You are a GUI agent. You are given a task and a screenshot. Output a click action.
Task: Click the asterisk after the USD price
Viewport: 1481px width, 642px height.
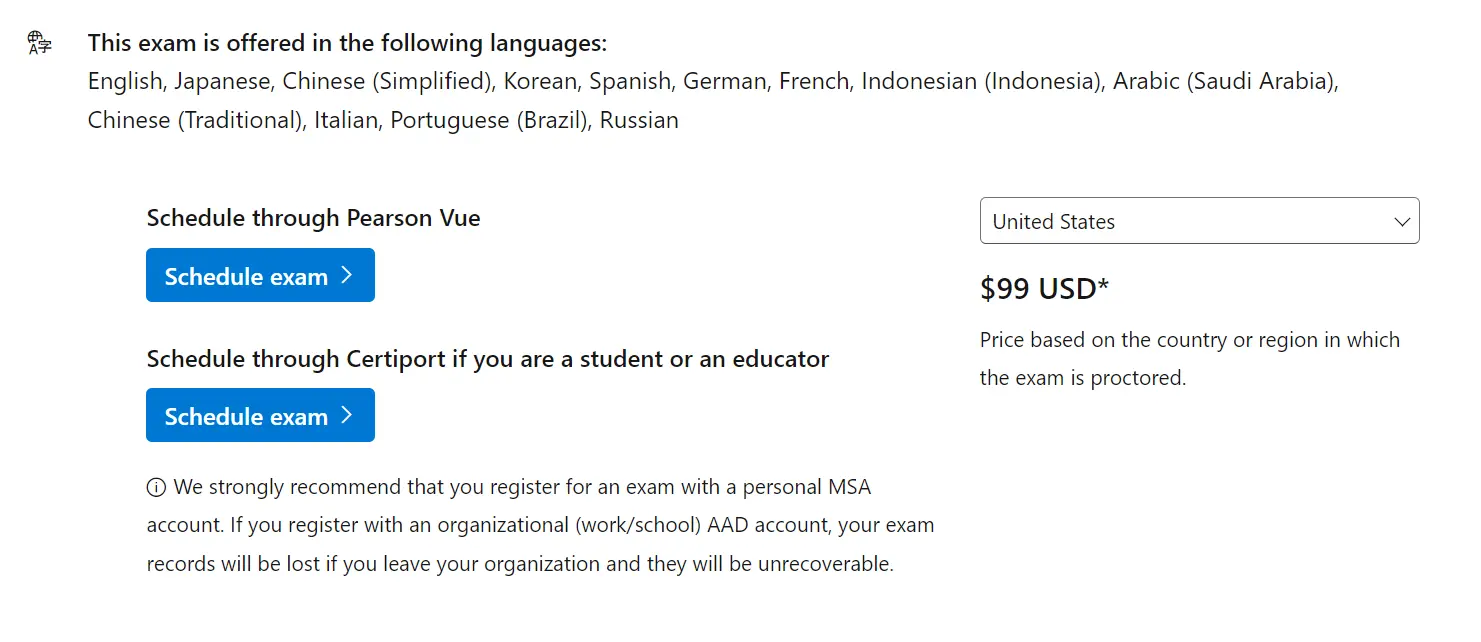(x=1104, y=287)
